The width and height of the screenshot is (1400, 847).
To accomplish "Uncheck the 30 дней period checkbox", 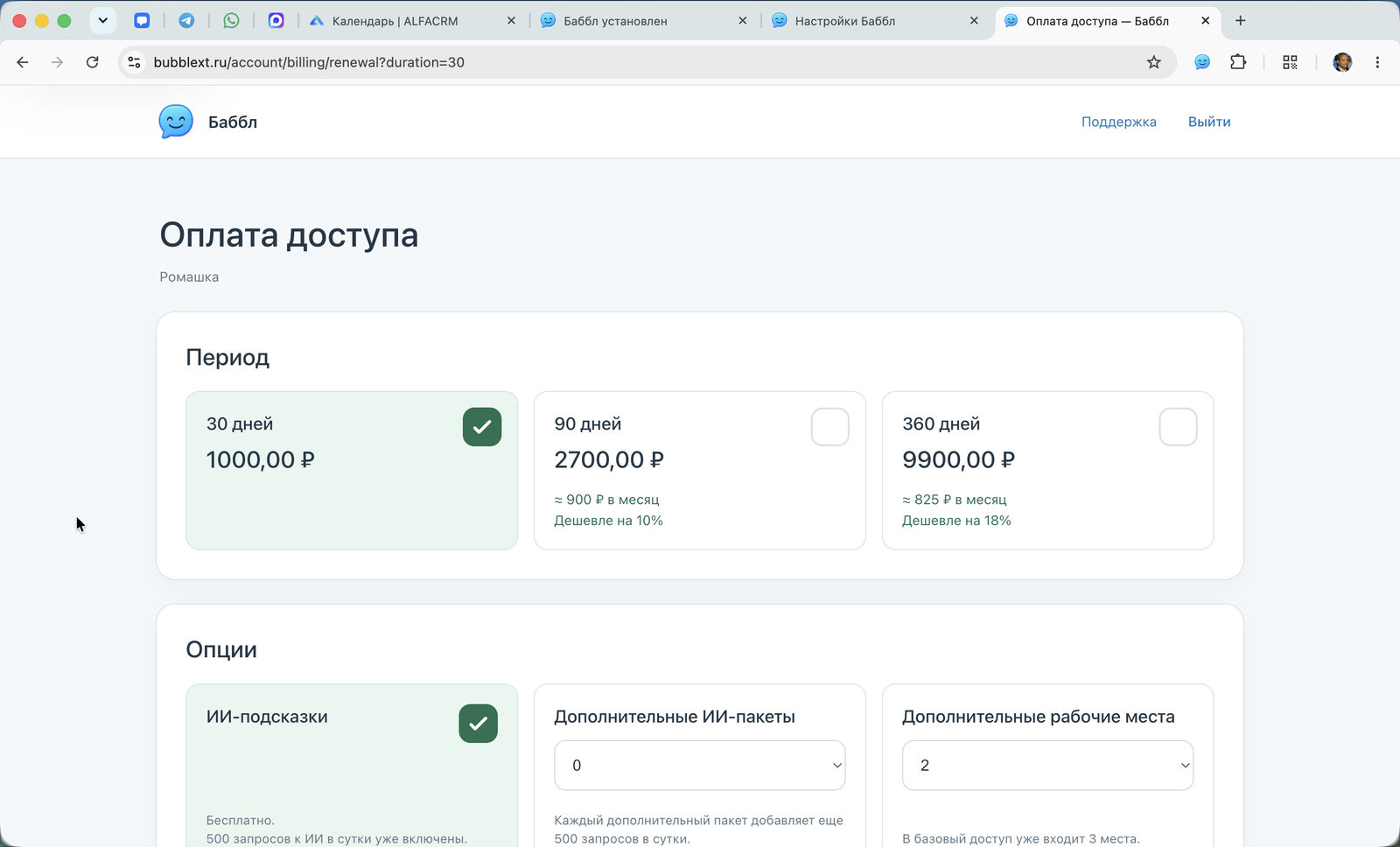I will coord(482,427).
